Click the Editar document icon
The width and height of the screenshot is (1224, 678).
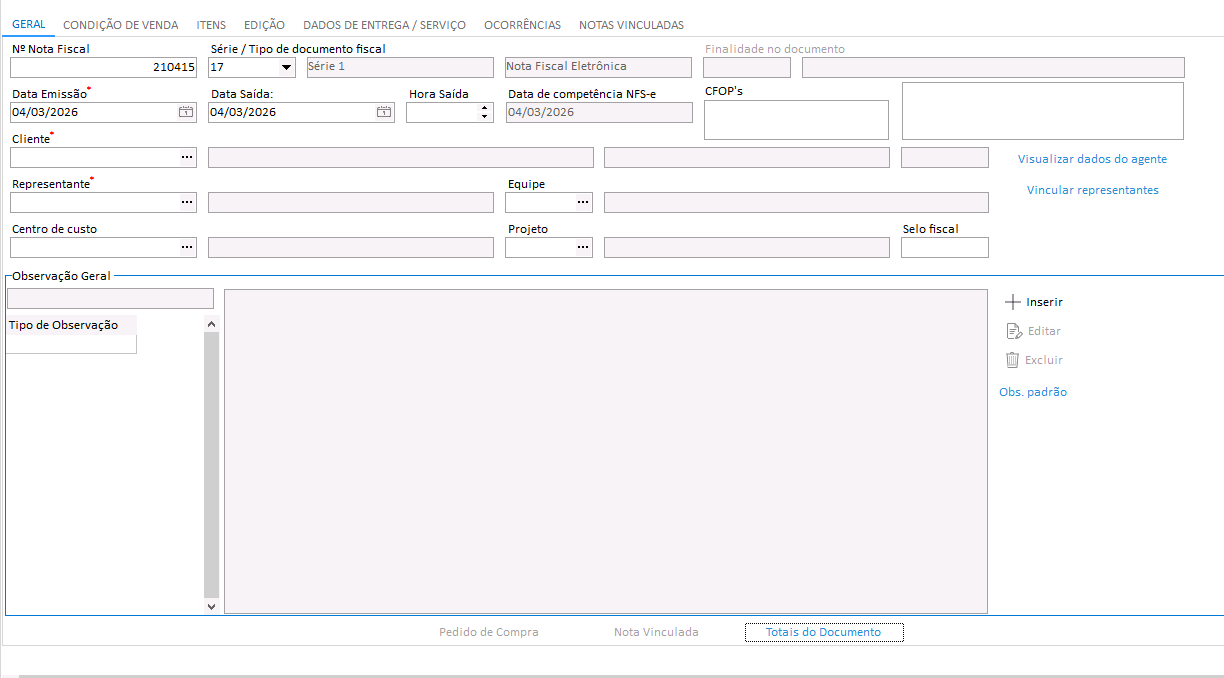pyautogui.click(x=1013, y=331)
